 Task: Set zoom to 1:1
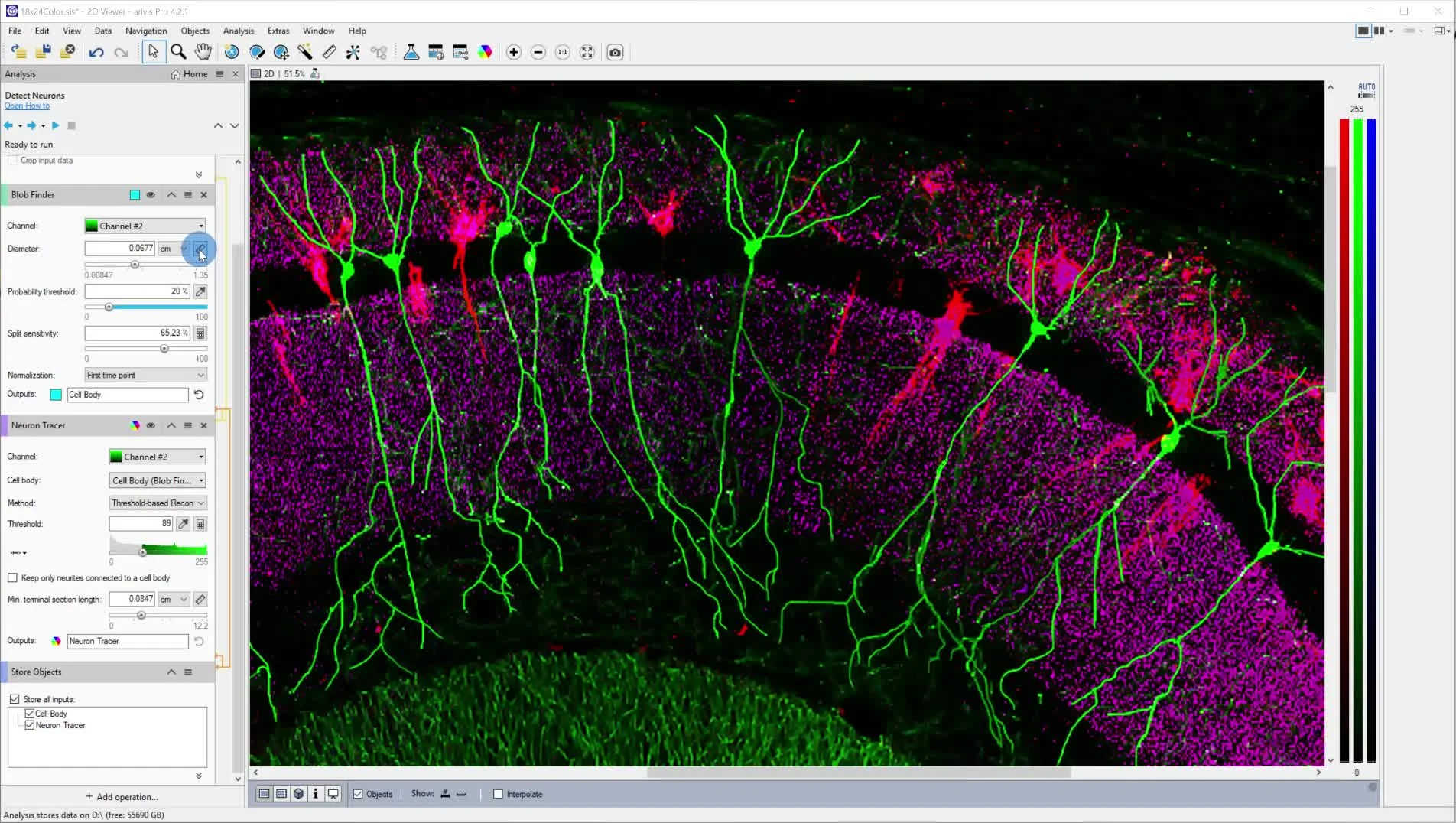(563, 52)
